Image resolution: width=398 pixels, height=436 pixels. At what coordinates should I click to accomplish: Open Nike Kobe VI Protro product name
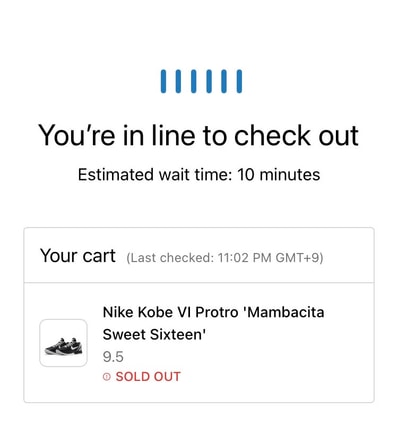pyautogui.click(x=213, y=323)
